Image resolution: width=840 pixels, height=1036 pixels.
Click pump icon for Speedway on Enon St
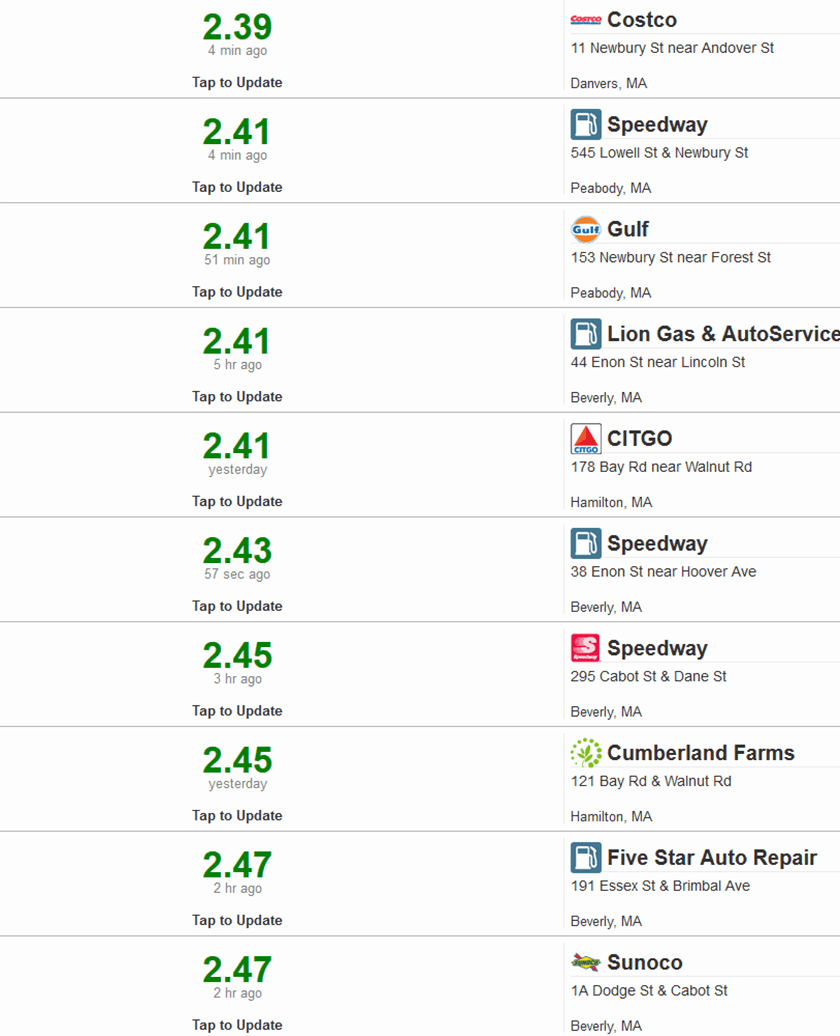point(585,543)
